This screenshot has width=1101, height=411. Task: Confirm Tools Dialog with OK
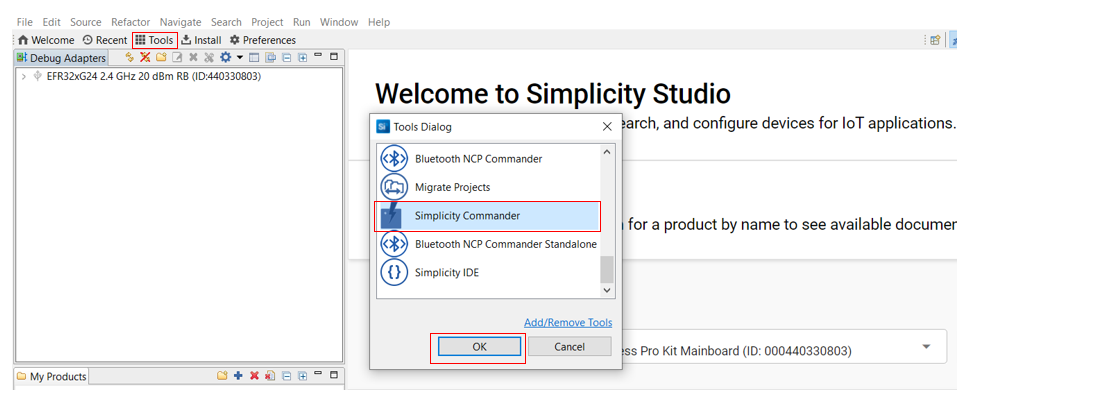click(480, 346)
